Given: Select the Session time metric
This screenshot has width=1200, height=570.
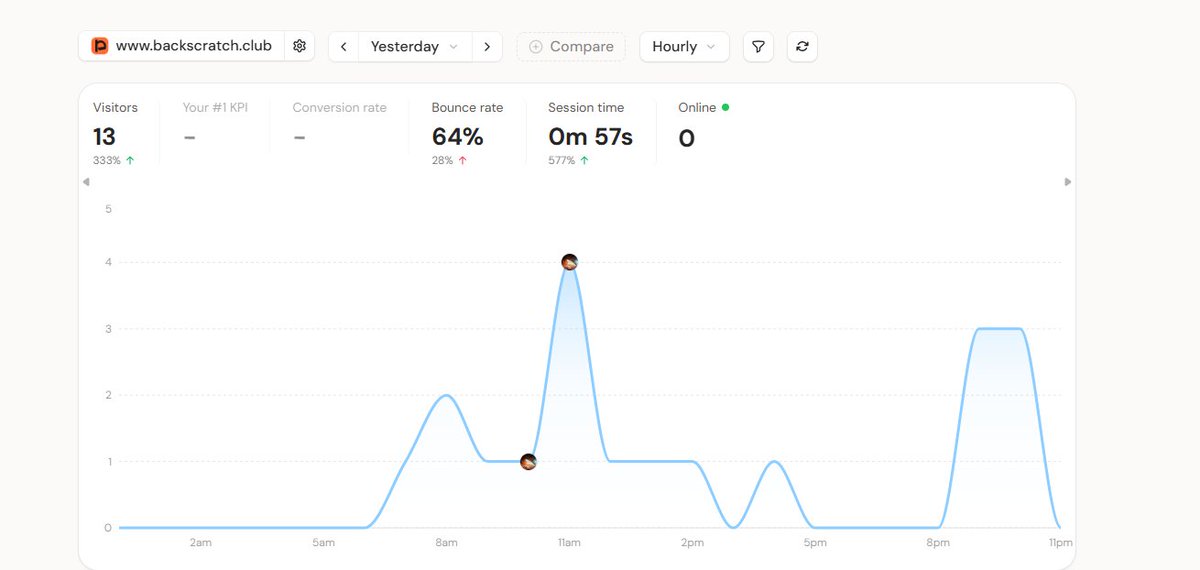Looking at the screenshot, I should tap(586, 107).
